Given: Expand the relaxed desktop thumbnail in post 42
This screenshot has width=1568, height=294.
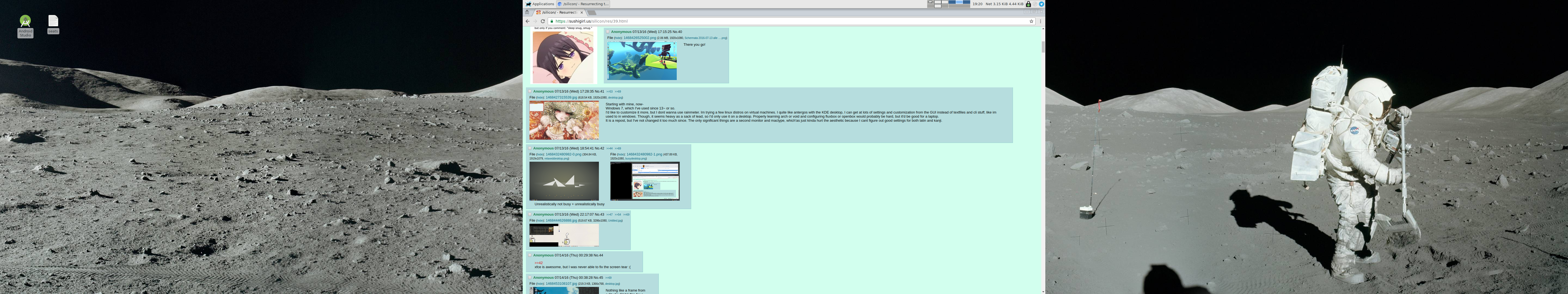Looking at the screenshot, I should [x=564, y=181].
